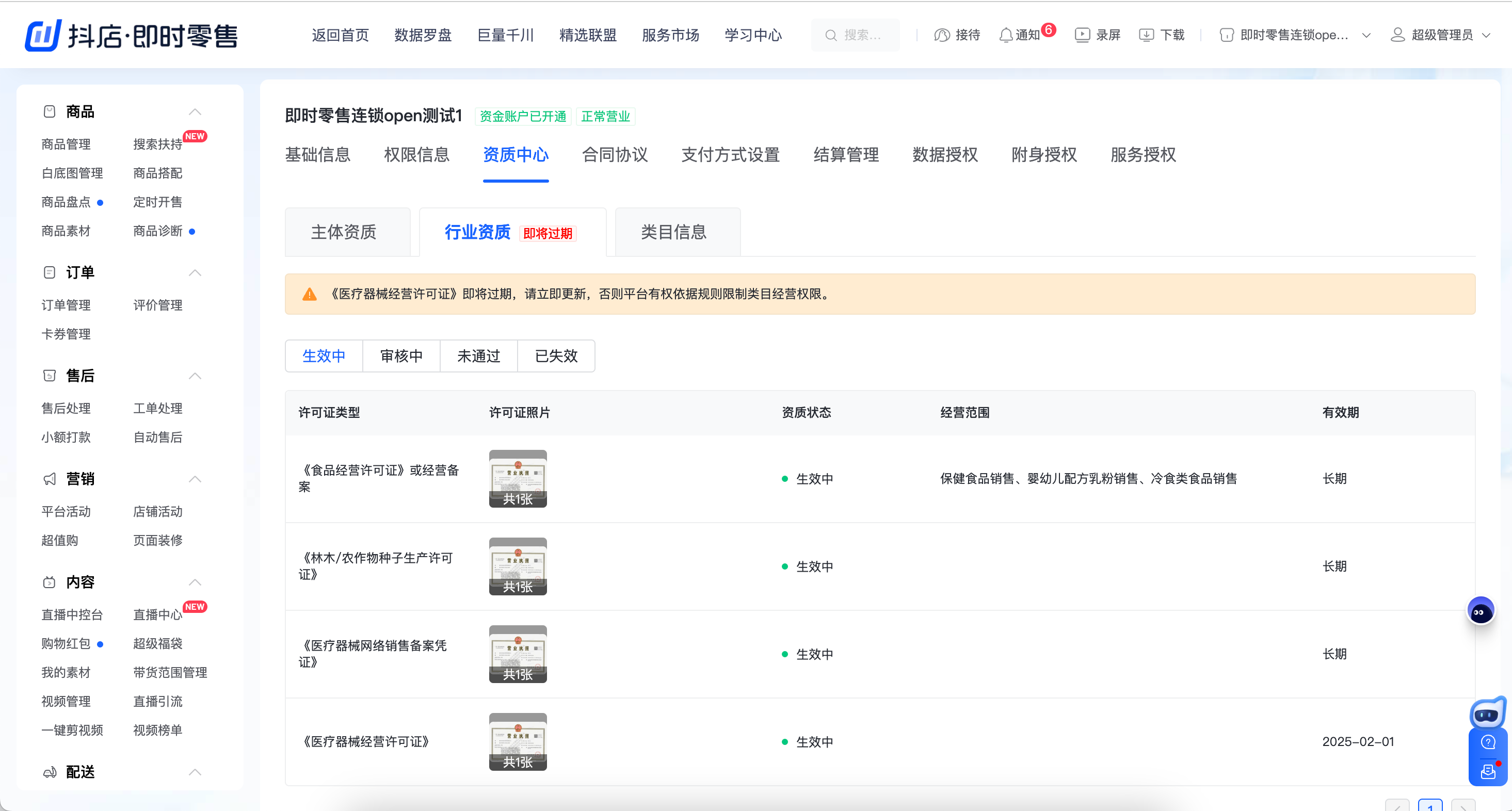
Task: Open the customer service chat icon bottom right
Action: (1488, 772)
